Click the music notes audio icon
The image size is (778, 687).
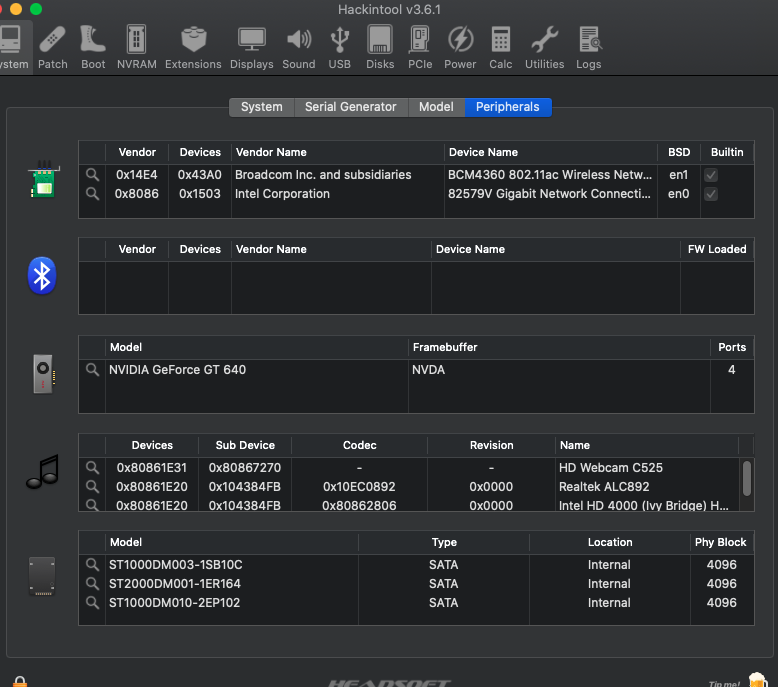tap(43, 471)
